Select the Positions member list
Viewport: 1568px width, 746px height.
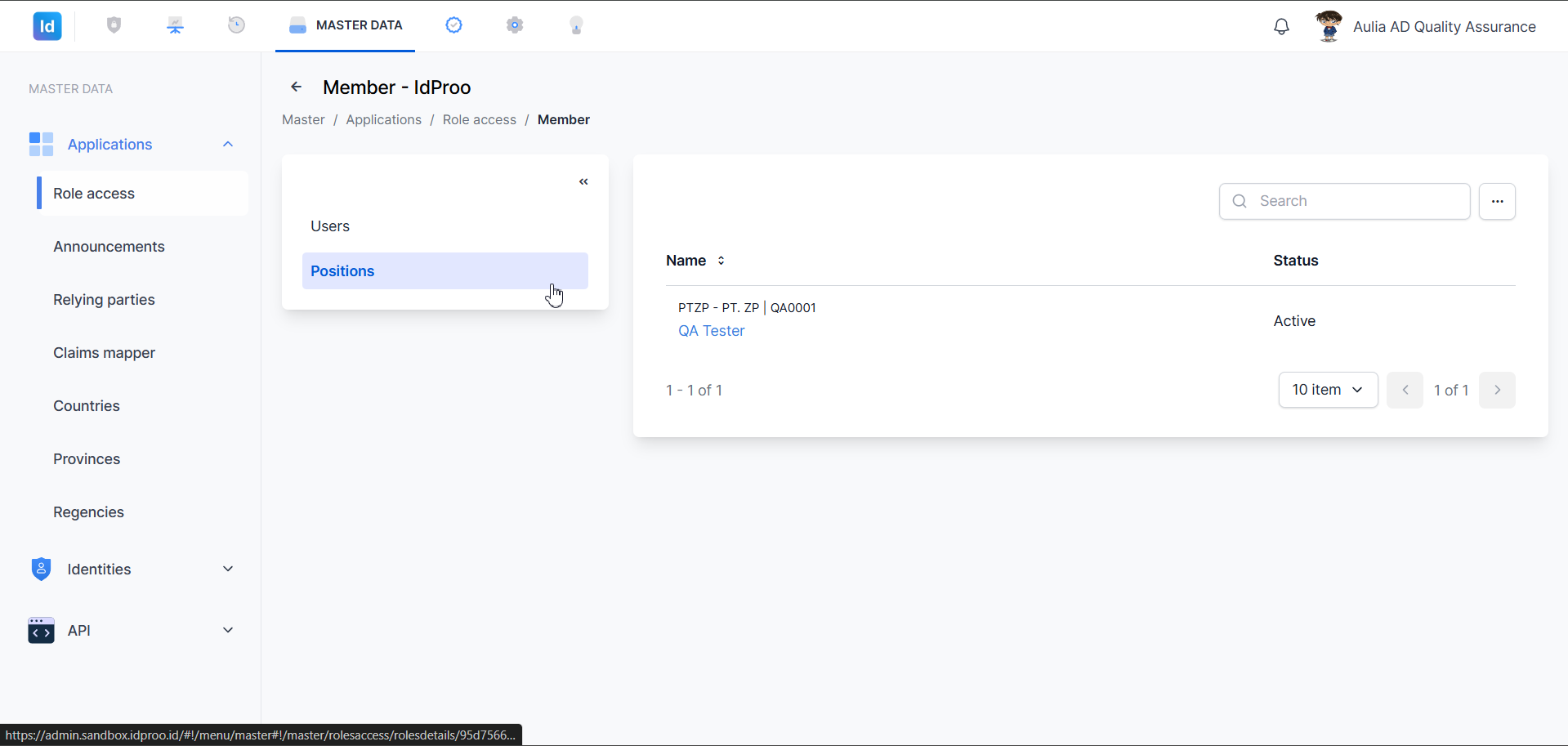pos(444,270)
